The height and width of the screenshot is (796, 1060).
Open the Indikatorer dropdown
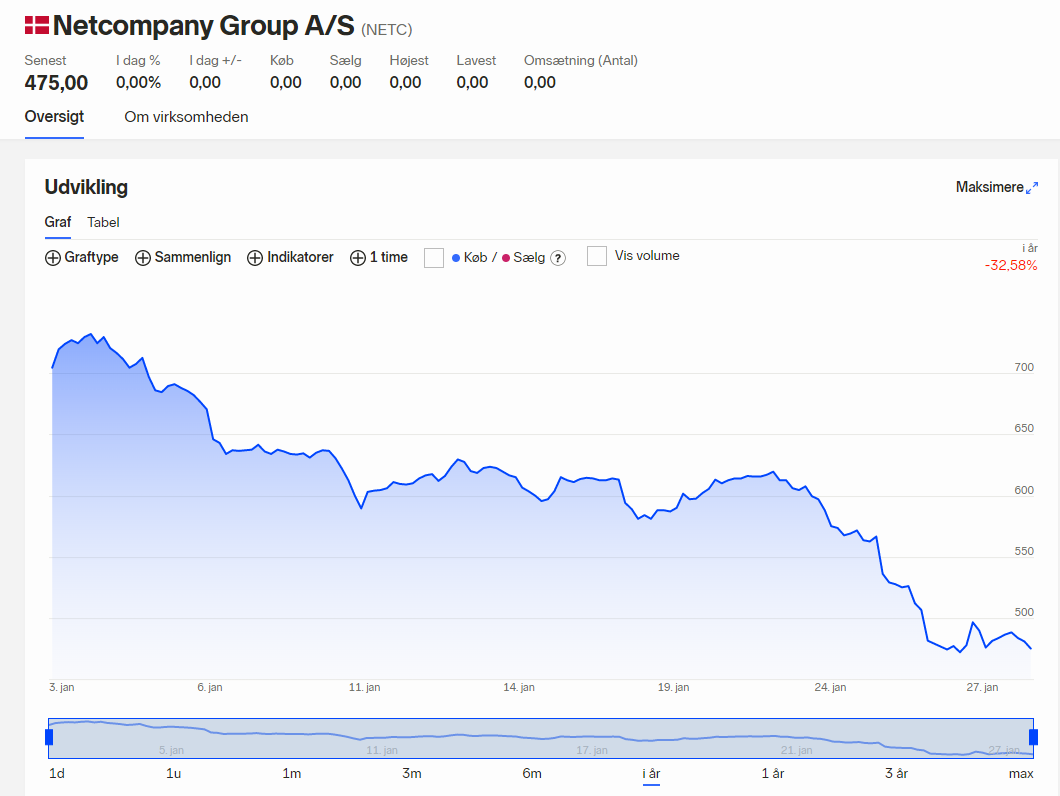pos(290,258)
